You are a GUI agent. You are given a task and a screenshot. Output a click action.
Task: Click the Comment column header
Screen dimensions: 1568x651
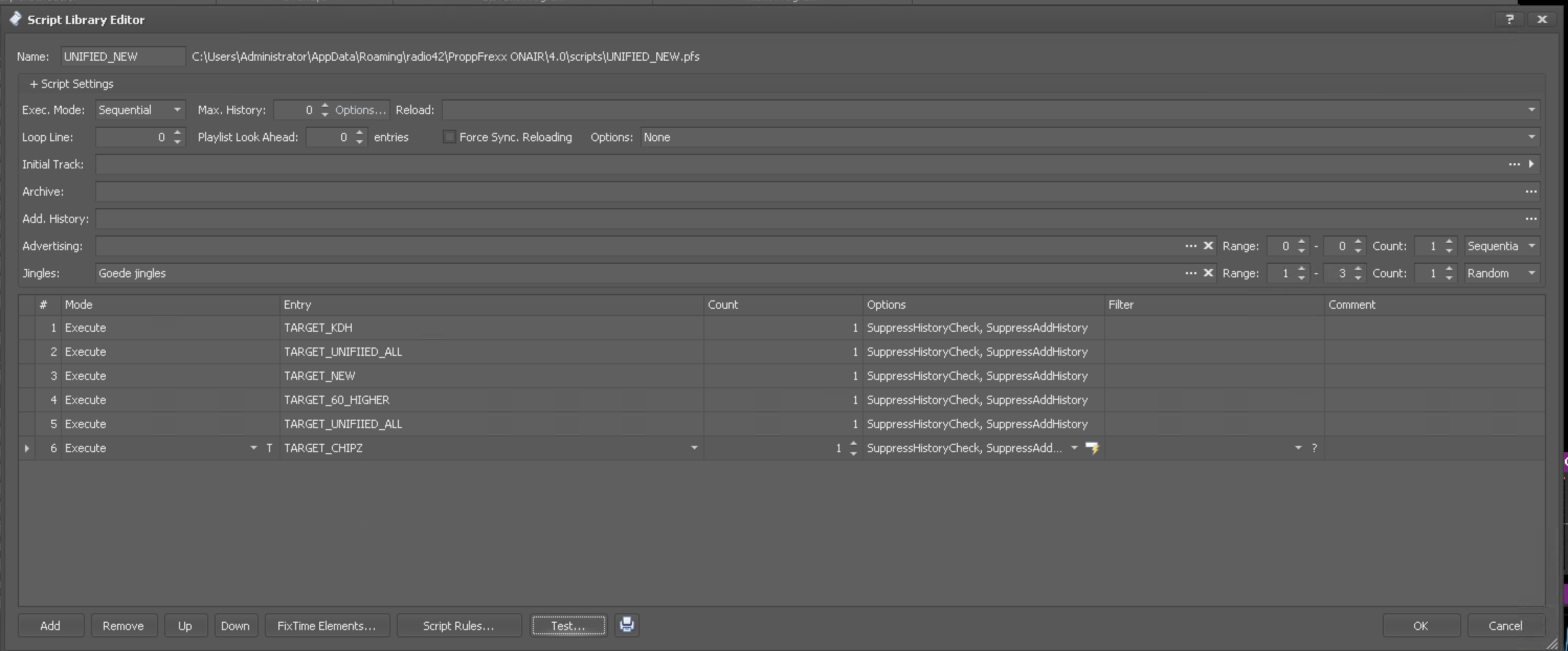[1434, 305]
